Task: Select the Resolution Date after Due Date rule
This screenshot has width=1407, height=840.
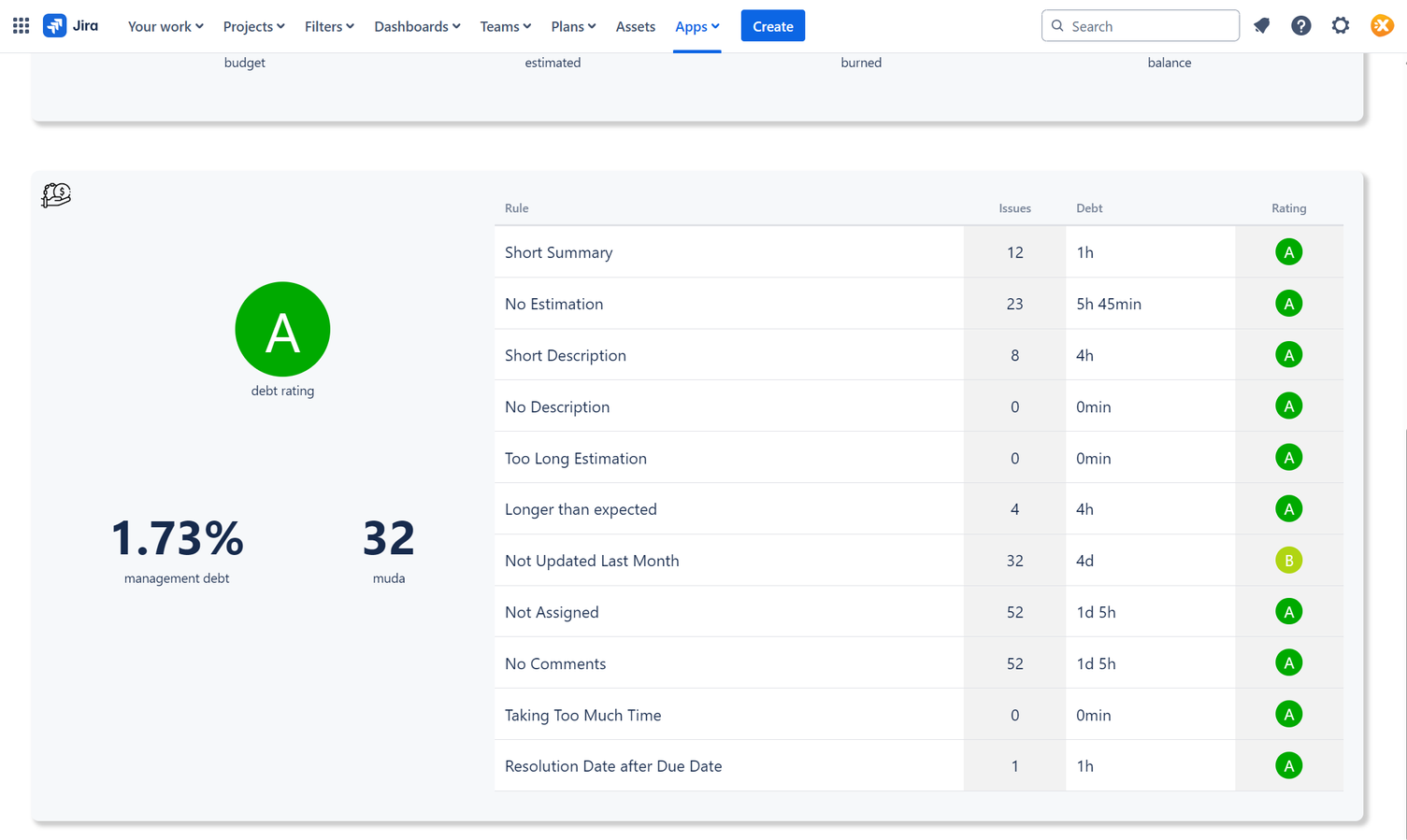Action: [x=613, y=766]
